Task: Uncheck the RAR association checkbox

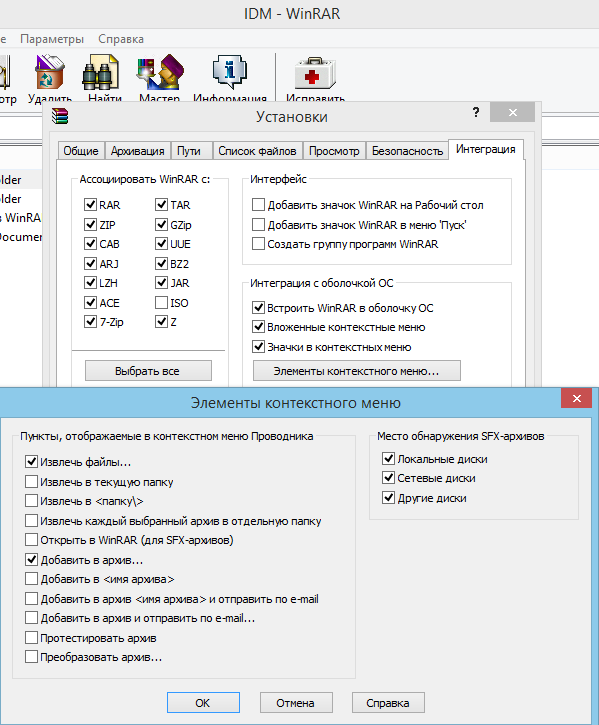Action: pos(90,205)
